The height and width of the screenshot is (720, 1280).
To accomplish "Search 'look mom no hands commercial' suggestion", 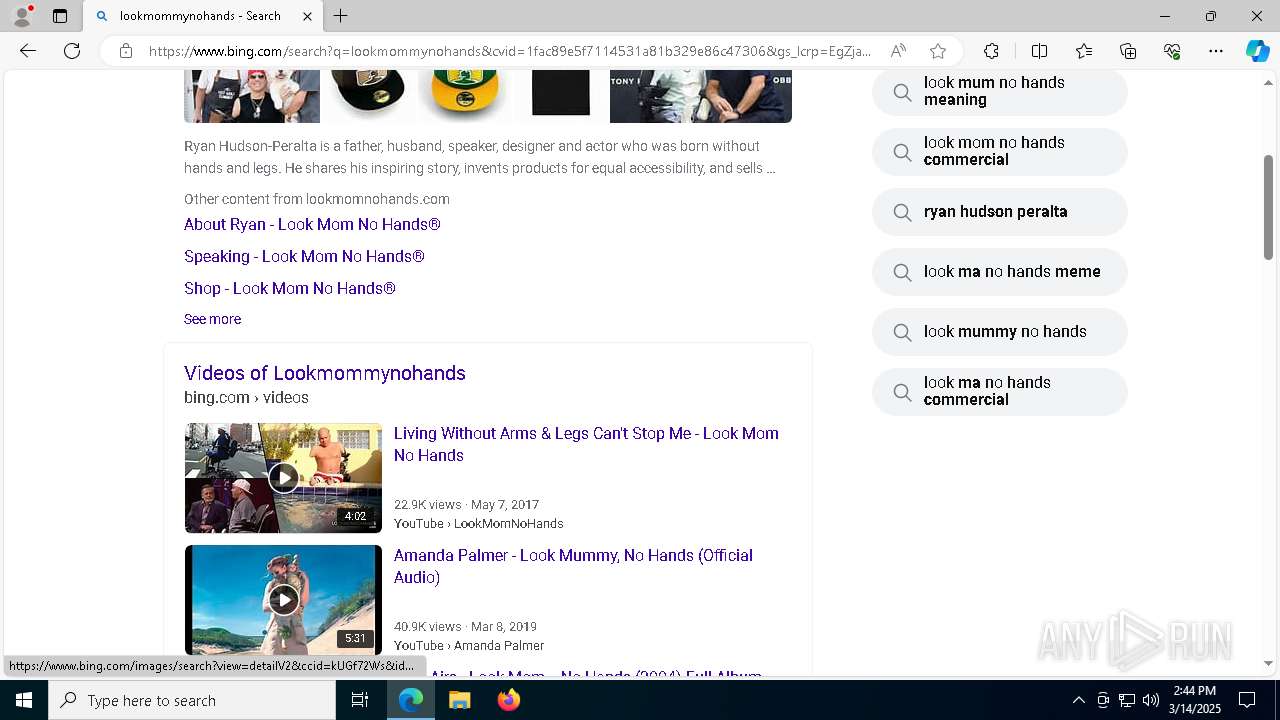I will tap(1000, 152).
